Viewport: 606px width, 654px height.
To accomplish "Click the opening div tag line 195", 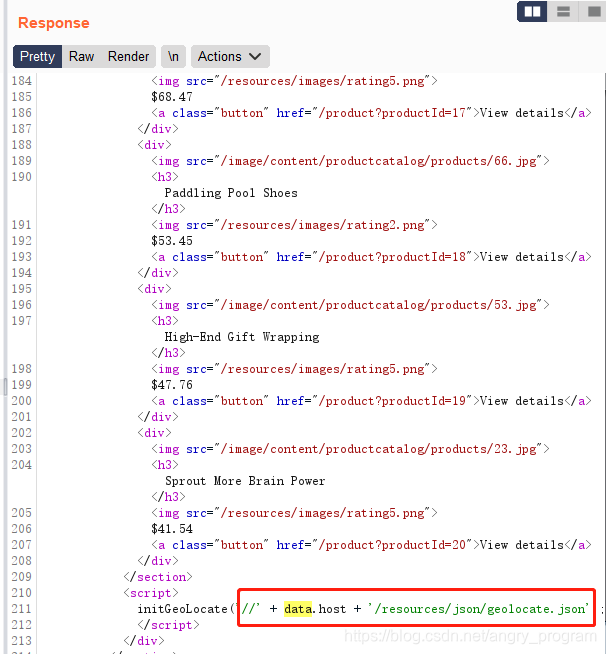I will [154, 289].
